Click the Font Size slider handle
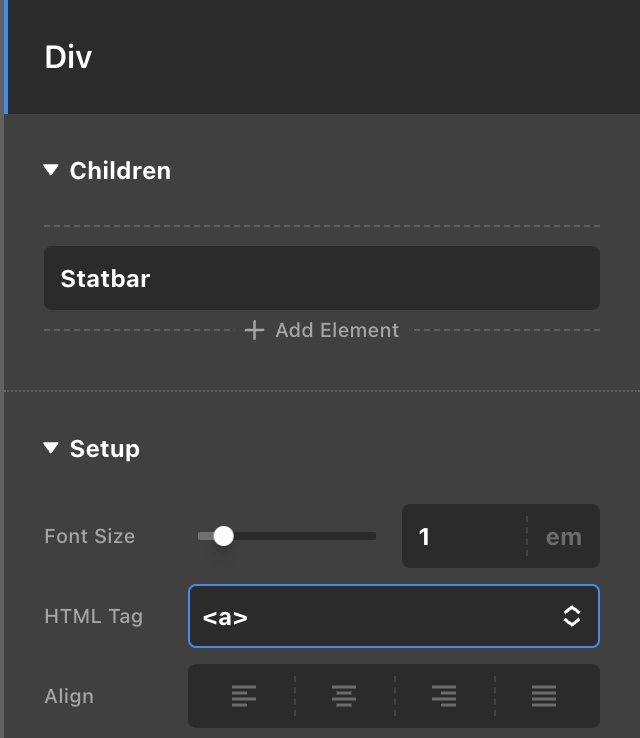The width and height of the screenshot is (640, 738). tap(223, 536)
